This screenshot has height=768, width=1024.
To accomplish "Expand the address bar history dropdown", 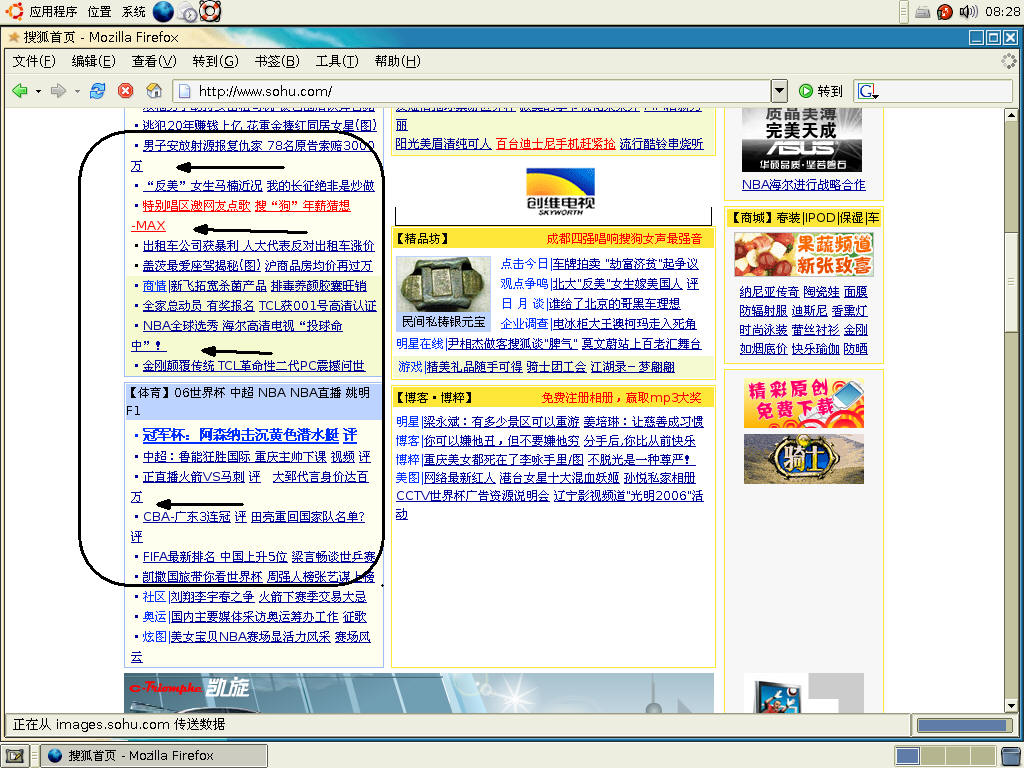I will (779, 91).
